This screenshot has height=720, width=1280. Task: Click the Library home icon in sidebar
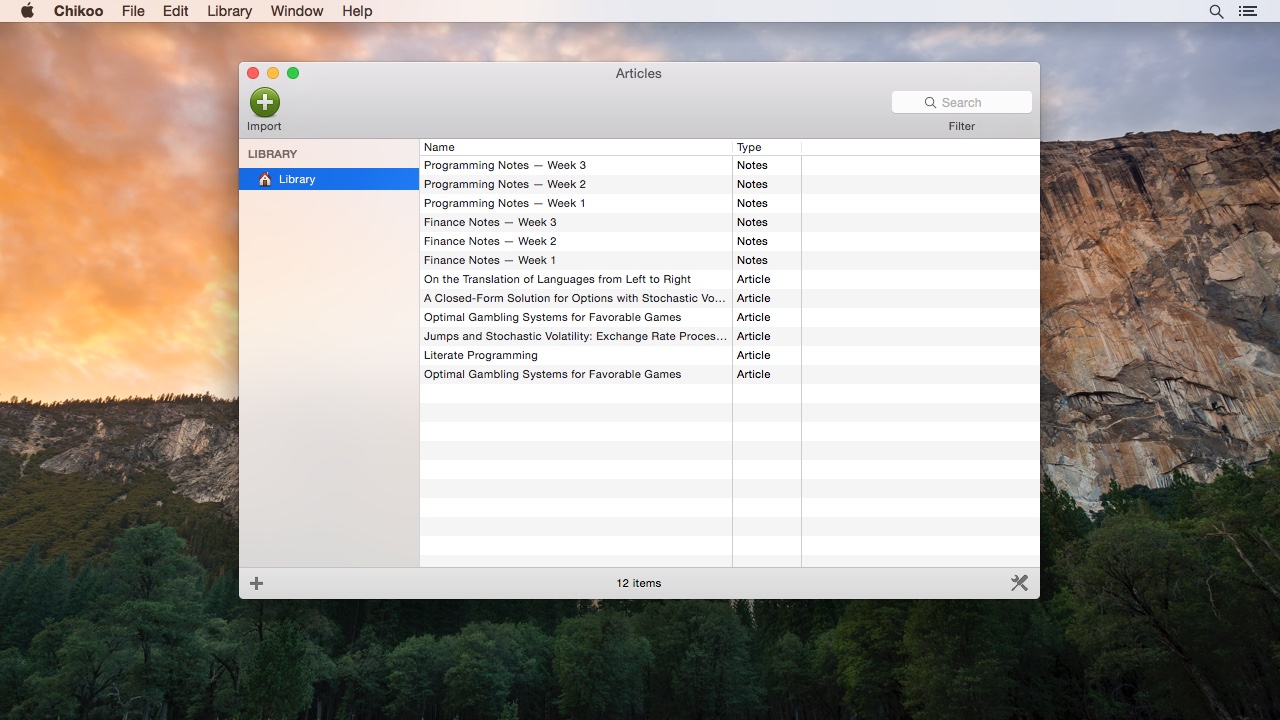point(265,179)
